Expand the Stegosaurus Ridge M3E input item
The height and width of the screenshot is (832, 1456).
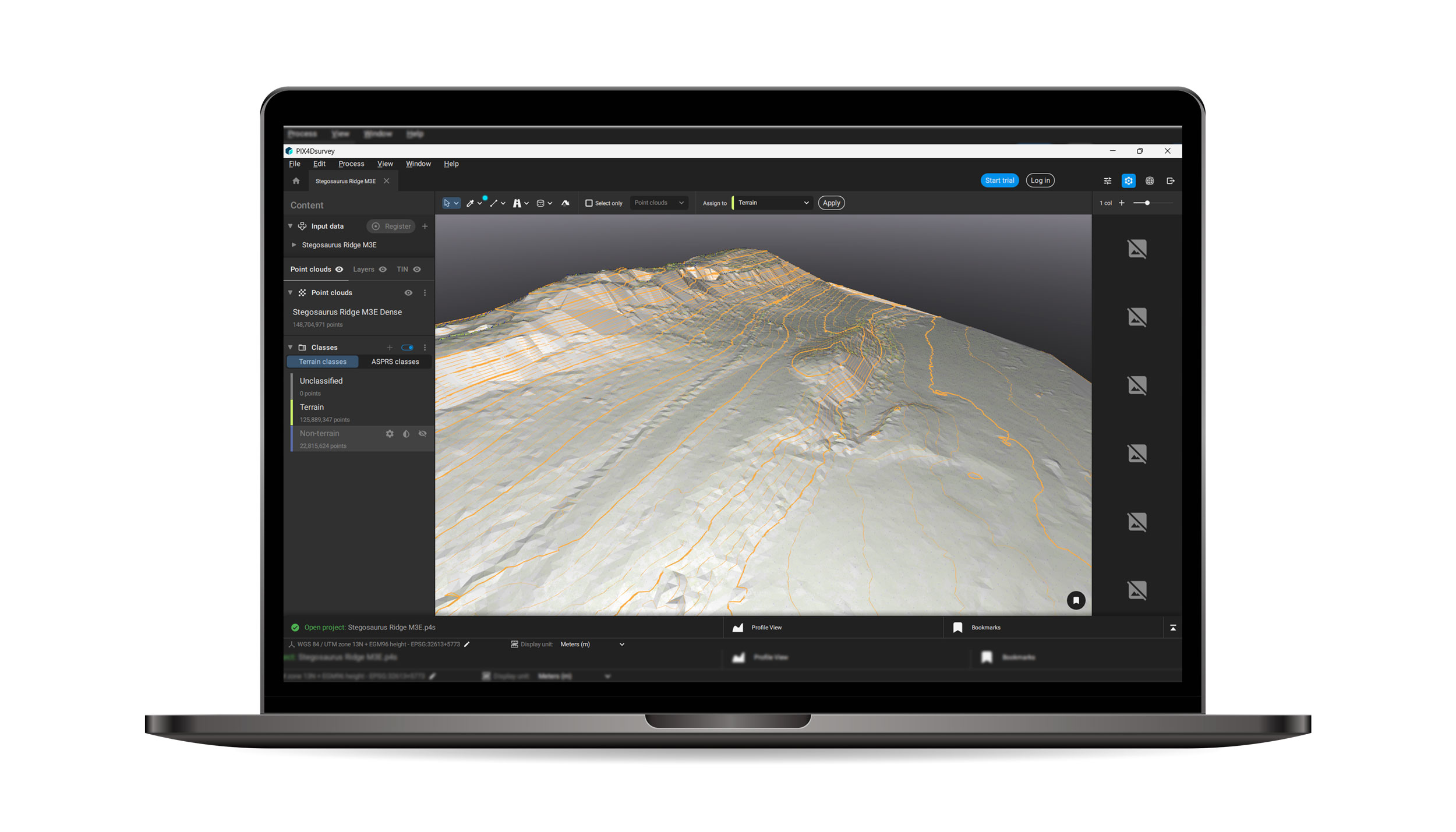tap(294, 245)
